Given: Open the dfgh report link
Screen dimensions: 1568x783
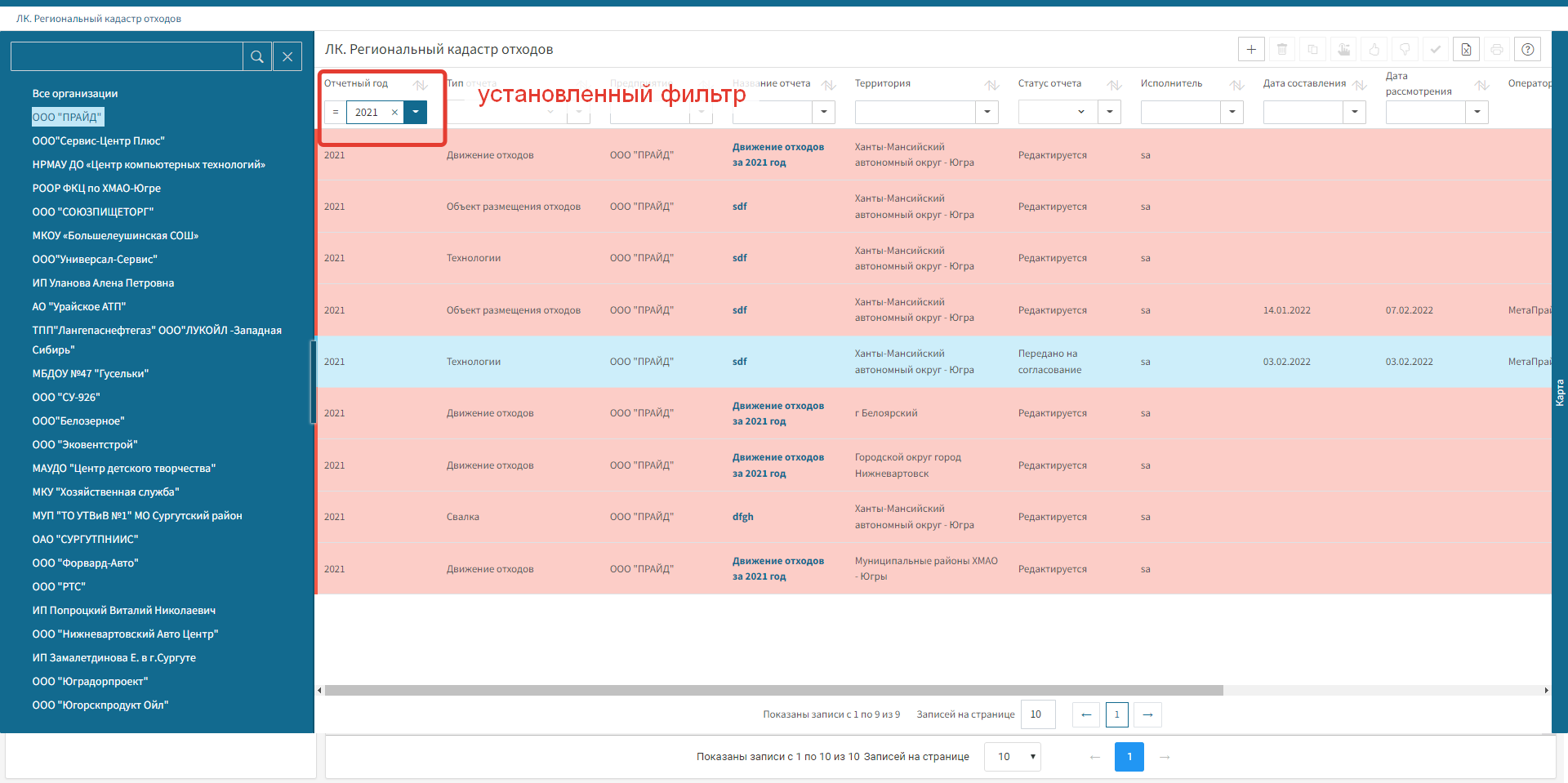Looking at the screenshot, I should click(x=742, y=517).
